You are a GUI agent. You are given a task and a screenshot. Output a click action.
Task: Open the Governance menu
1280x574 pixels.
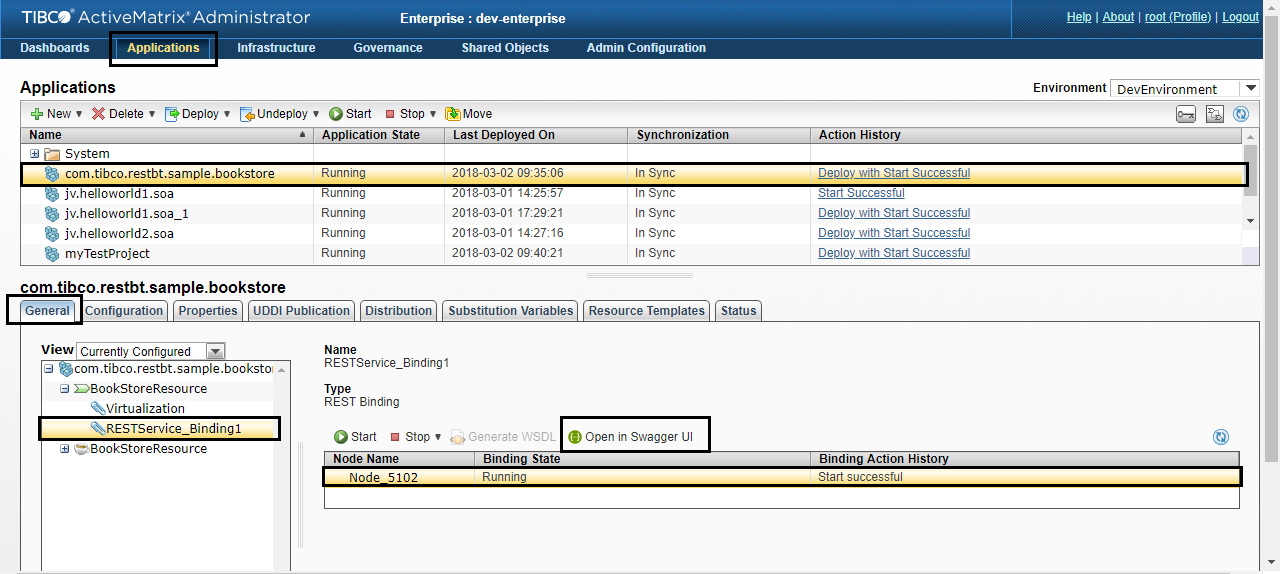tap(388, 48)
